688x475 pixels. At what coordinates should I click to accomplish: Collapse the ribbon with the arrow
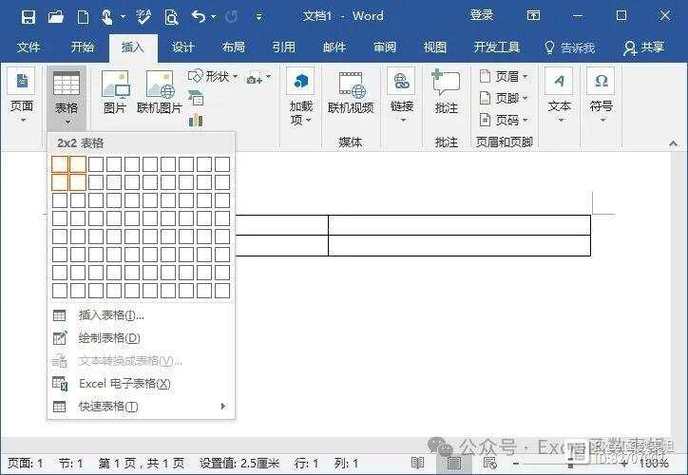[x=673, y=143]
